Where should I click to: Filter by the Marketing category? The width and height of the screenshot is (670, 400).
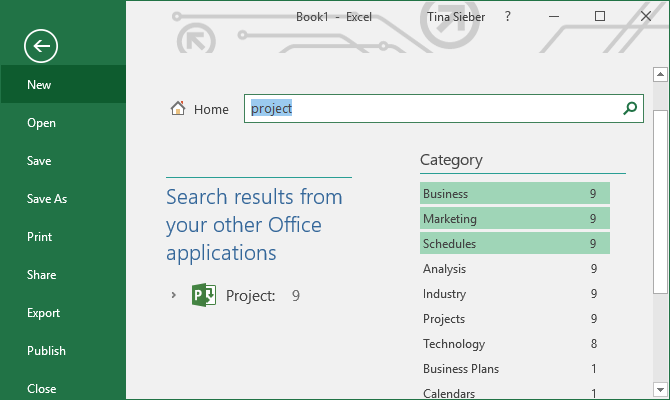514,218
